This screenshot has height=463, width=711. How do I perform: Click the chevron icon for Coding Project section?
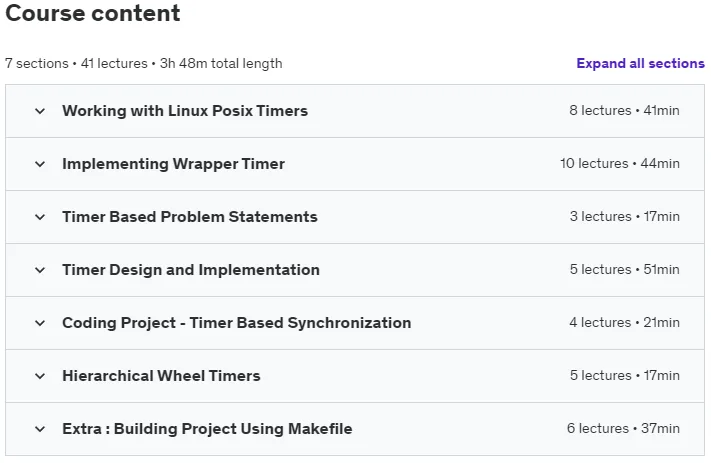[x=40, y=323]
